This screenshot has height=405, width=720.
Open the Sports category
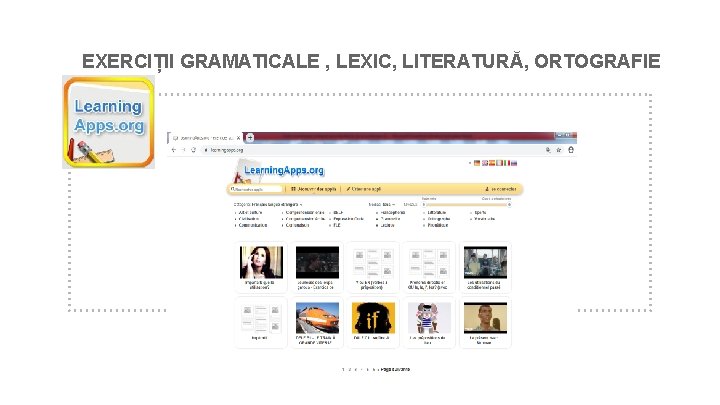[x=480, y=213]
